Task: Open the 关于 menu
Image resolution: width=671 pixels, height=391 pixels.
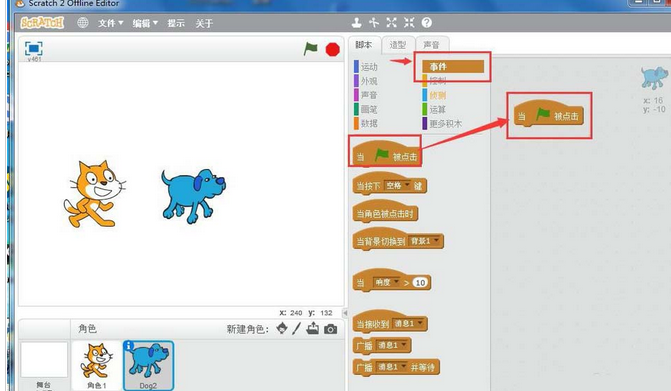Action: coord(204,23)
